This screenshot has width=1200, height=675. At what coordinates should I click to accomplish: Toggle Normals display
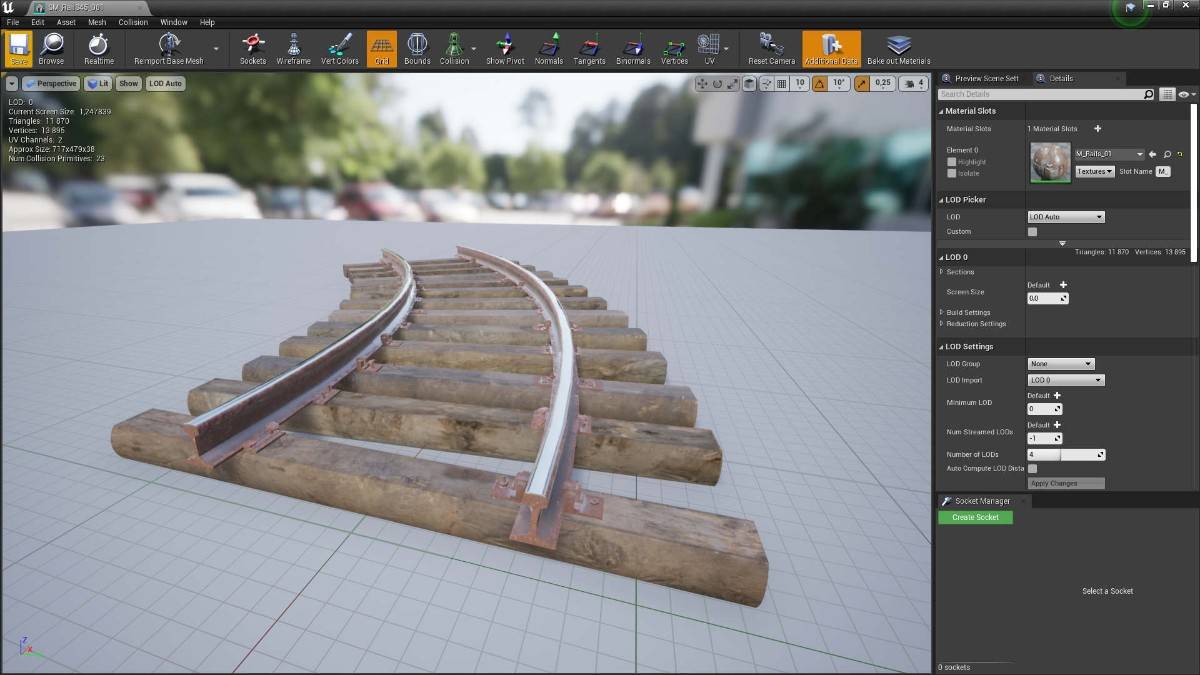[549, 47]
